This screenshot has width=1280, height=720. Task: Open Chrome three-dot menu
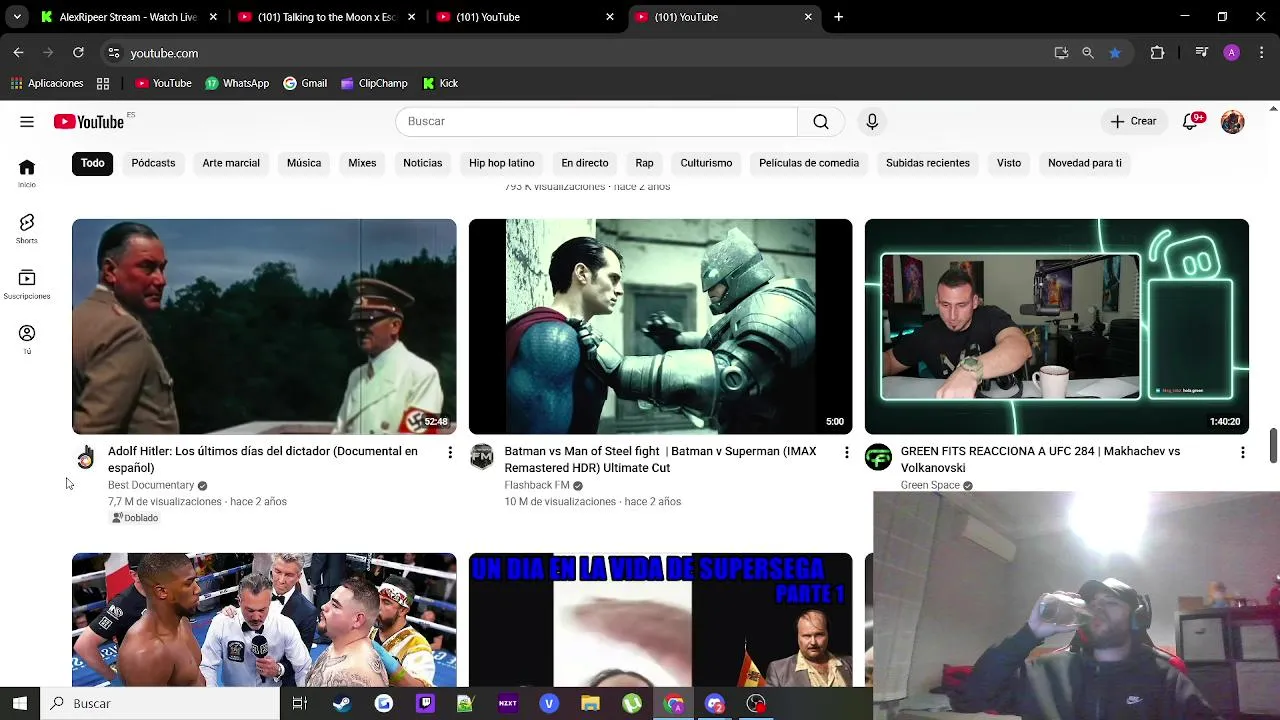click(x=1260, y=53)
